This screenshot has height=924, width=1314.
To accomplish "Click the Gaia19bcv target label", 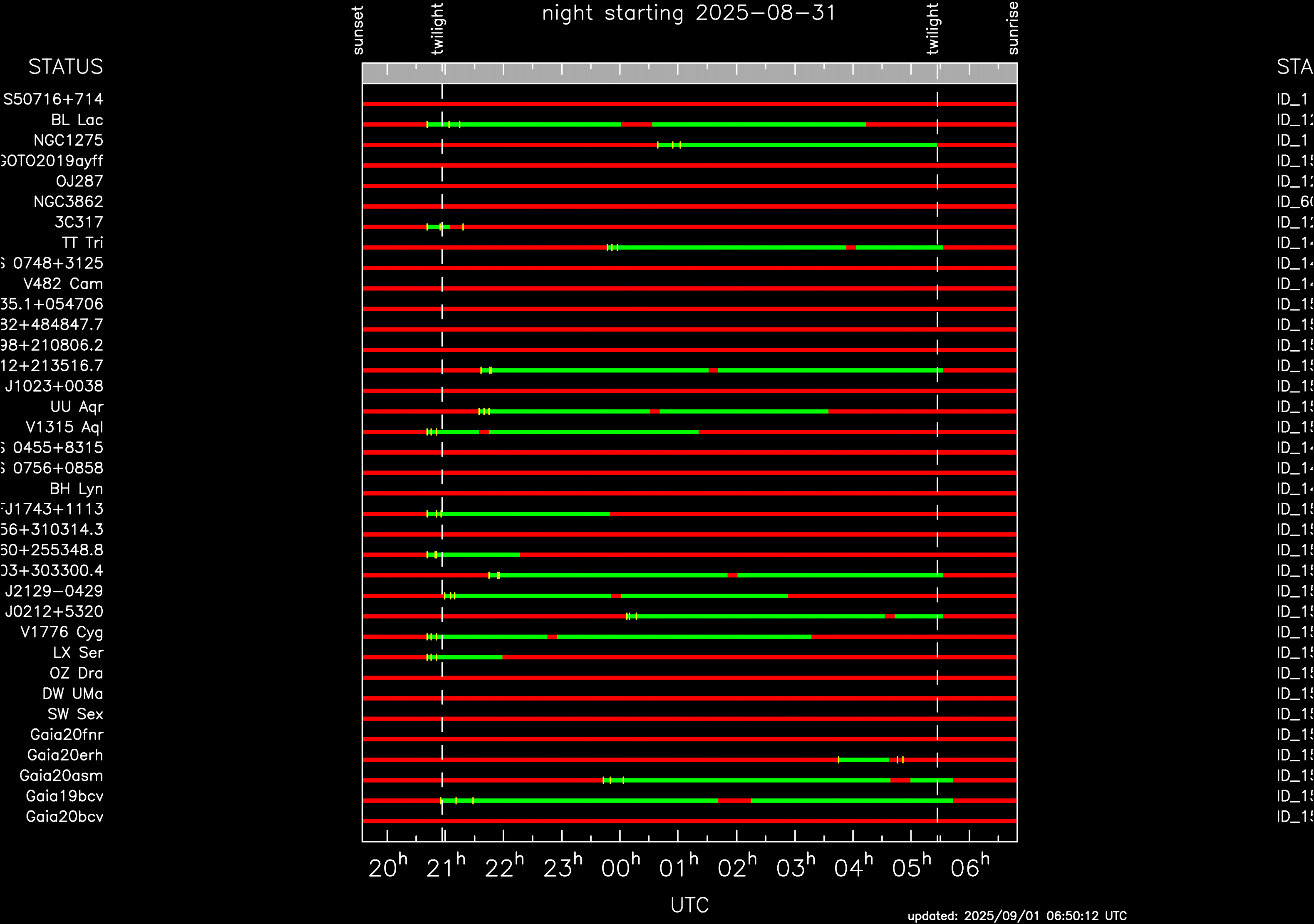I will click(64, 796).
